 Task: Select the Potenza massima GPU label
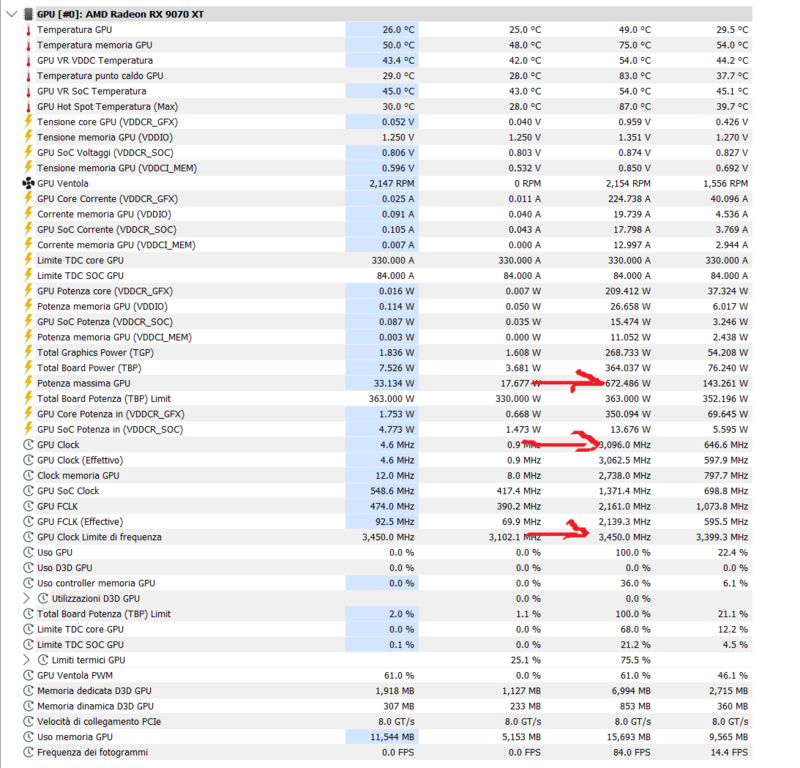click(x=84, y=383)
